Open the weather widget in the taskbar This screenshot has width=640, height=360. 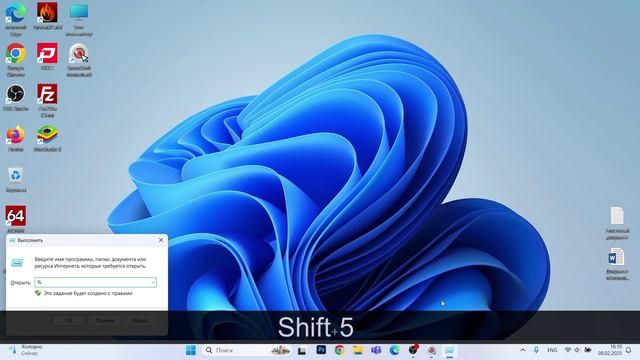tap(26, 350)
